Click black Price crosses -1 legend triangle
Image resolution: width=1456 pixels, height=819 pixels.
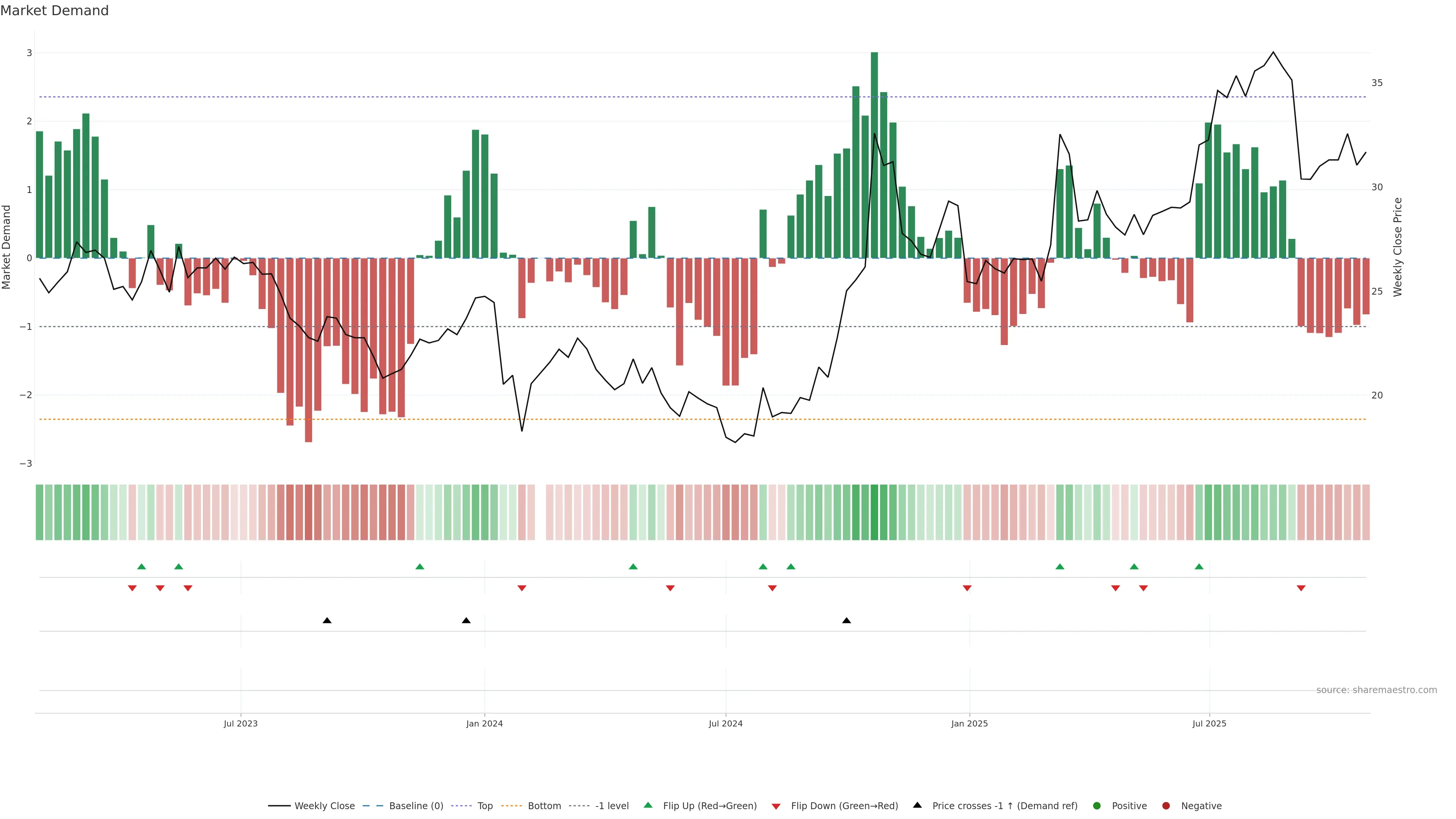click(x=917, y=805)
